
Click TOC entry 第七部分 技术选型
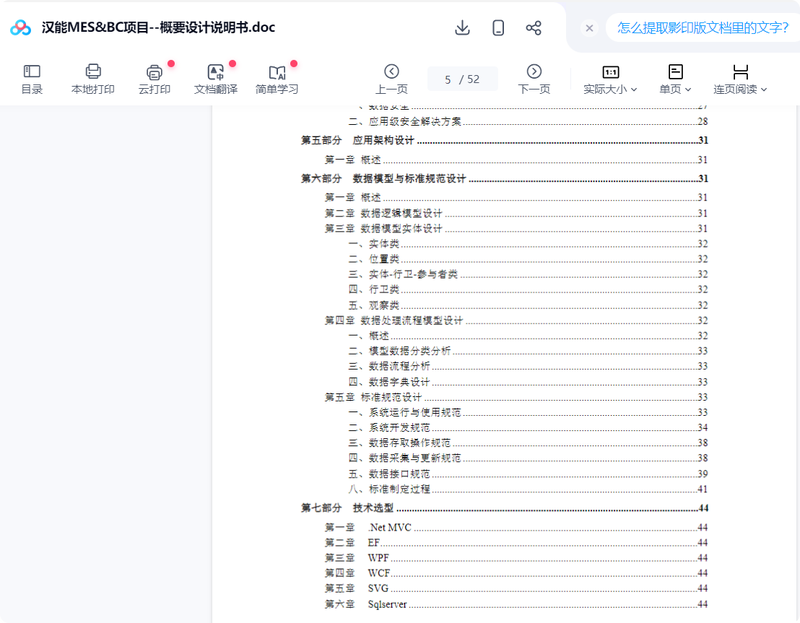(x=504, y=508)
